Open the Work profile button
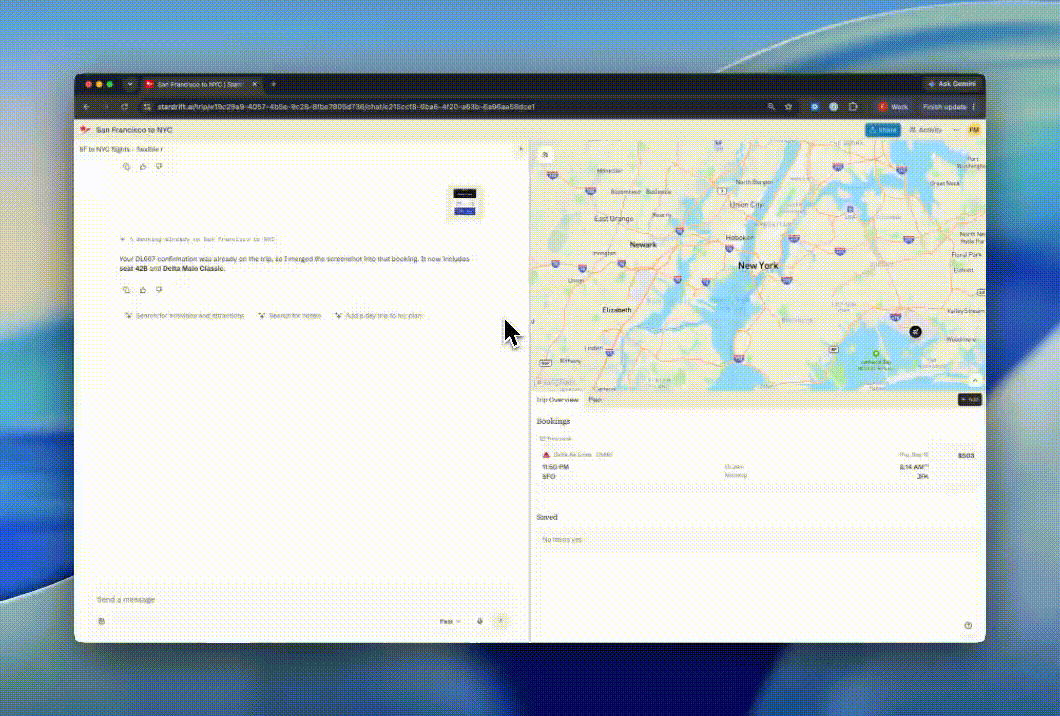1060x716 pixels. pos(892,107)
